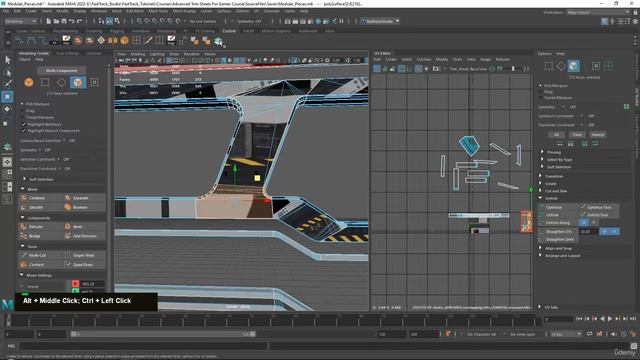Click the Inverse selection button in UV Toolkit

click(597, 135)
